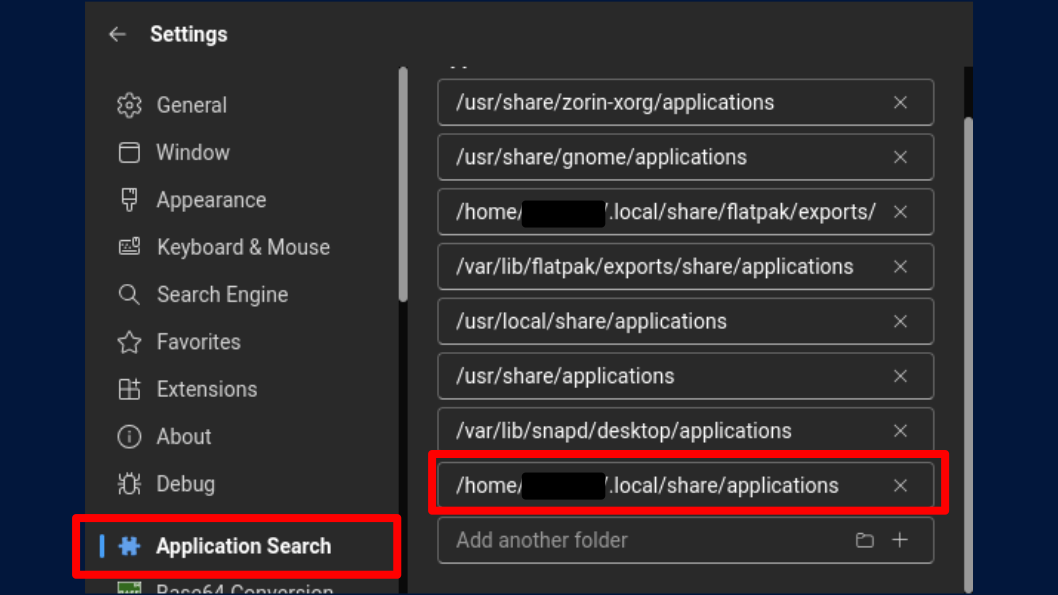Remove the /usr/share/zorin-xorg/applications folder

pos(900,103)
